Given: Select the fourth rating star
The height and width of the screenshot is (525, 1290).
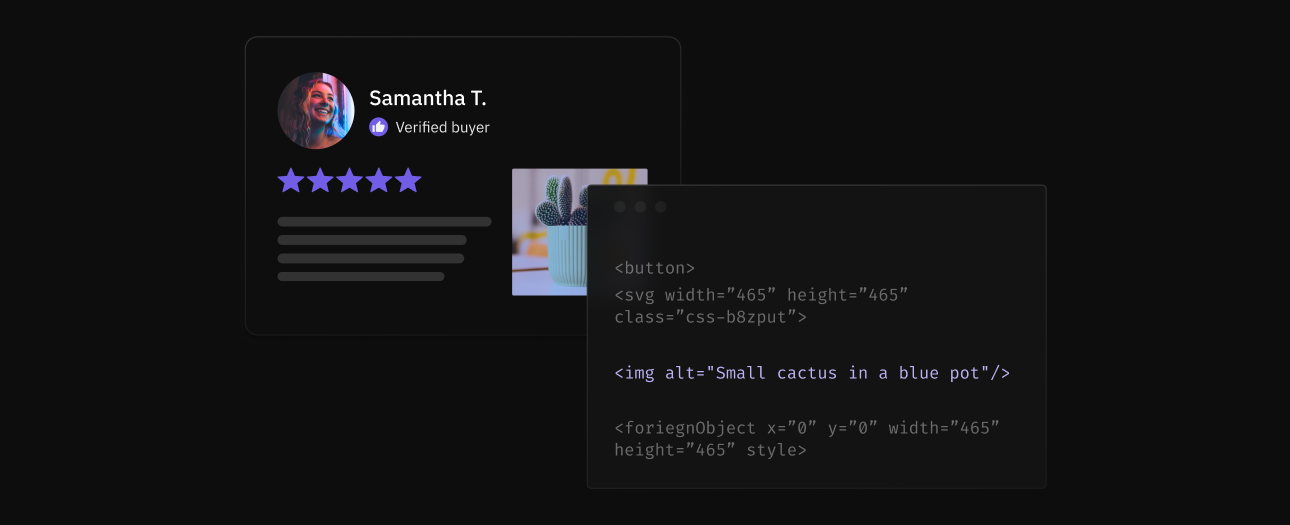Looking at the screenshot, I should pyautogui.click(x=379, y=181).
